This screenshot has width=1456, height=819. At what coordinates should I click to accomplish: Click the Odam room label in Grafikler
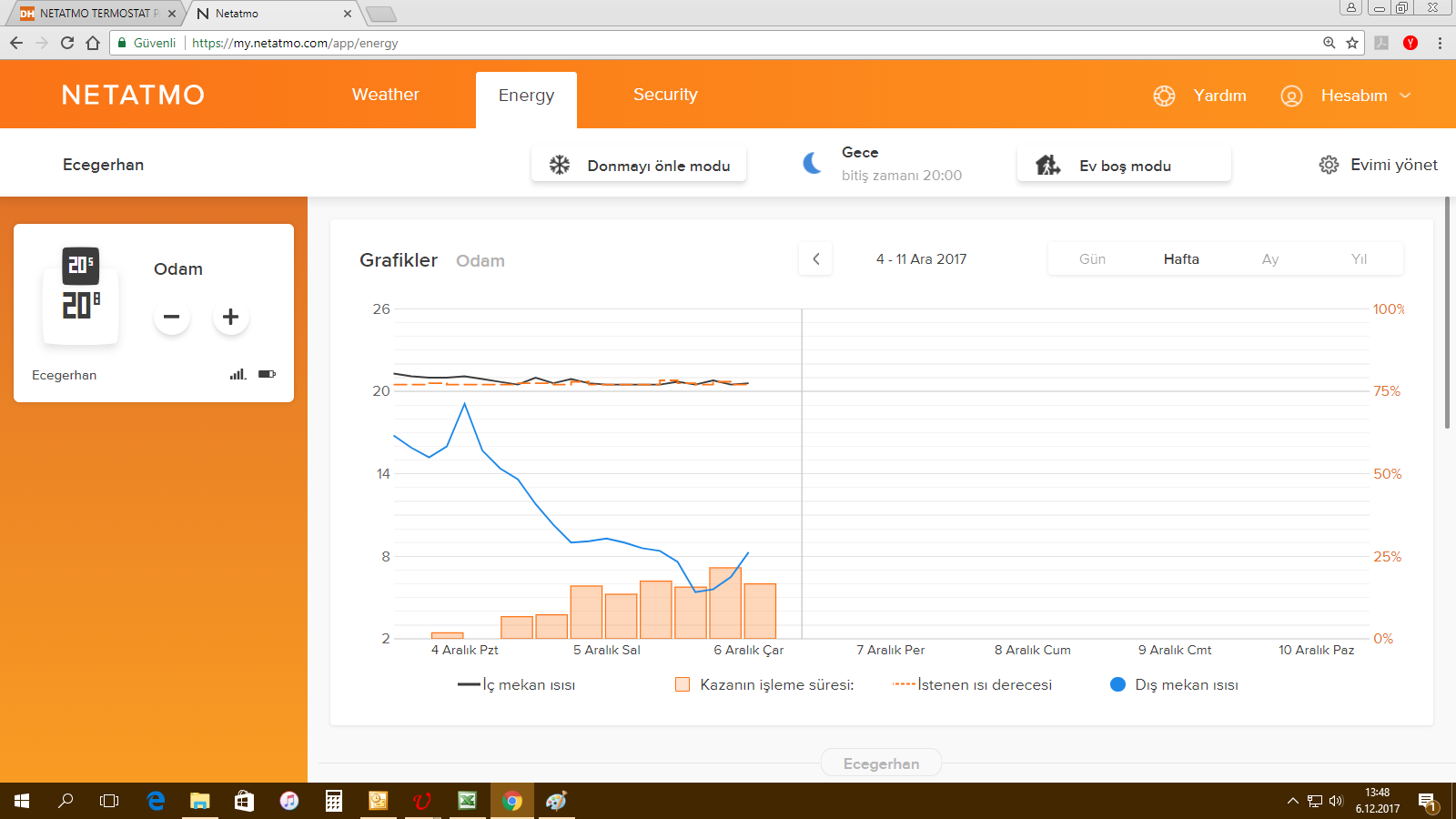point(480,261)
